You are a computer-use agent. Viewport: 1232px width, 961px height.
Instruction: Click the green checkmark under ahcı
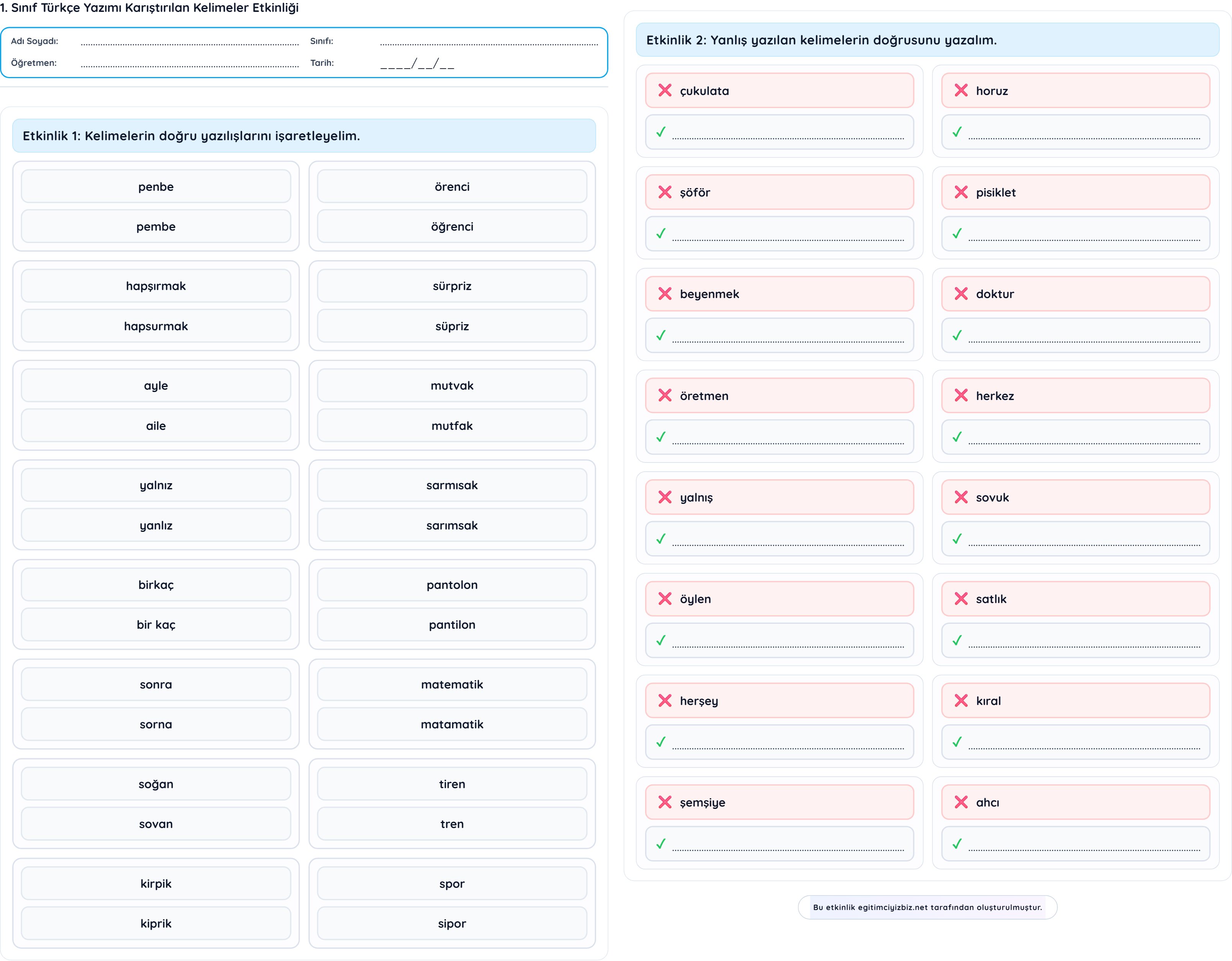pyautogui.click(x=957, y=844)
